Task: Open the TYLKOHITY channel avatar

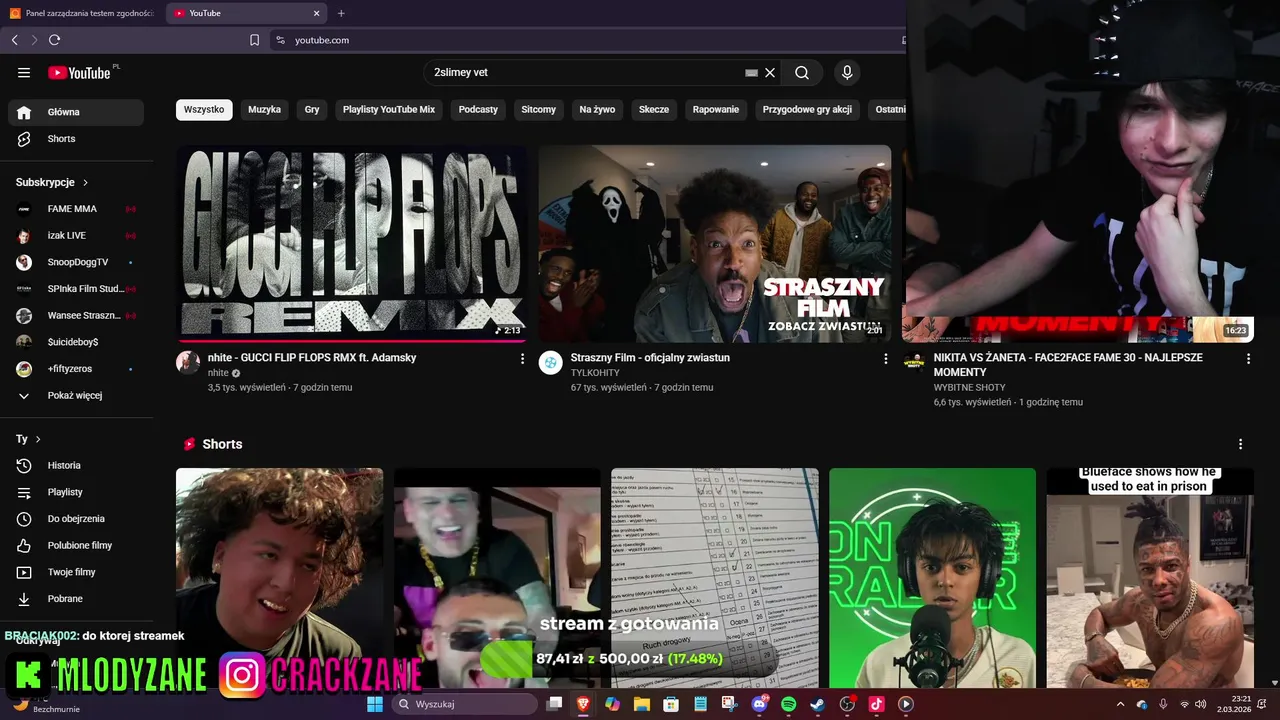Action: (x=551, y=362)
